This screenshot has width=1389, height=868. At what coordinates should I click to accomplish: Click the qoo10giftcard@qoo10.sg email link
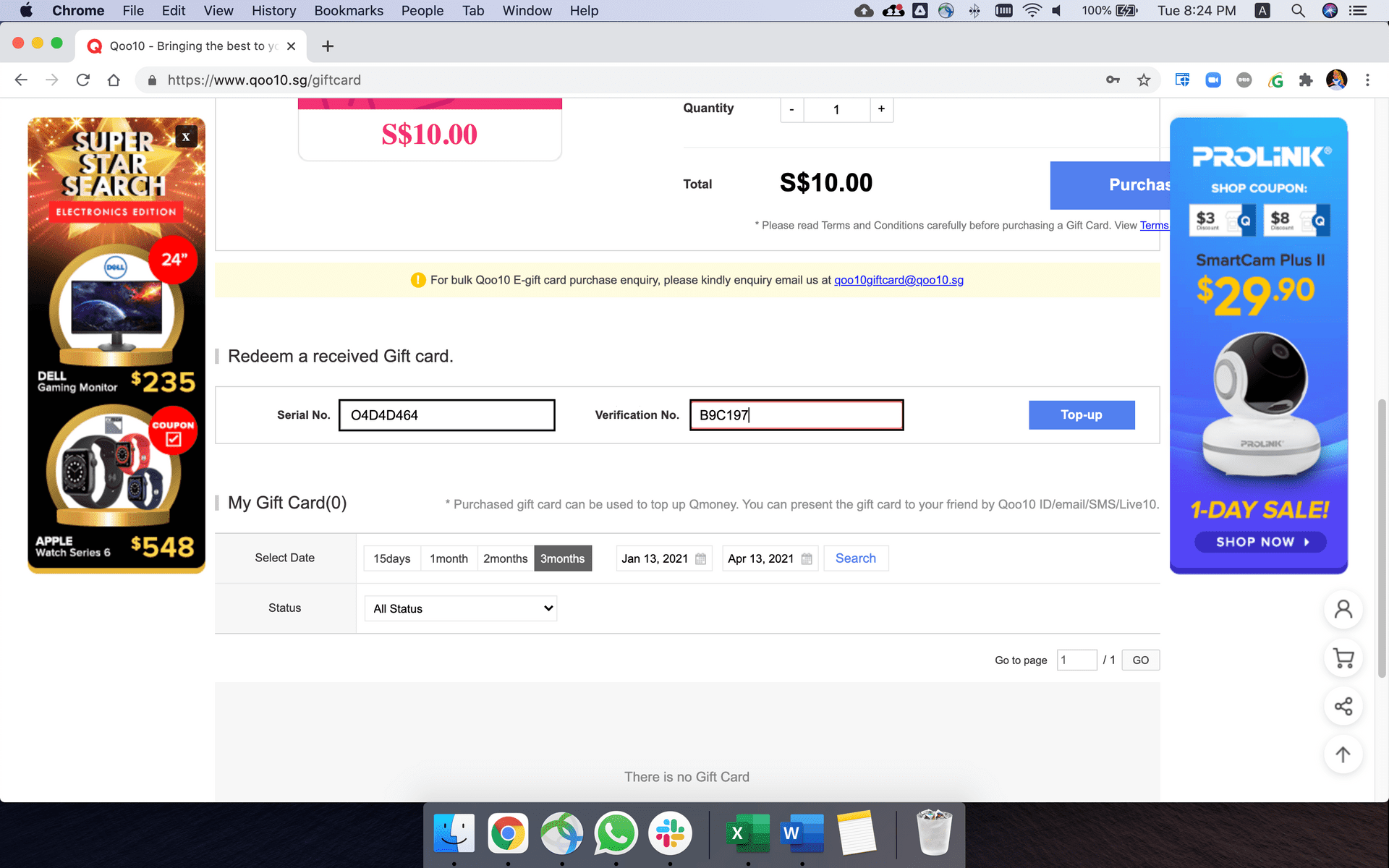[899, 280]
